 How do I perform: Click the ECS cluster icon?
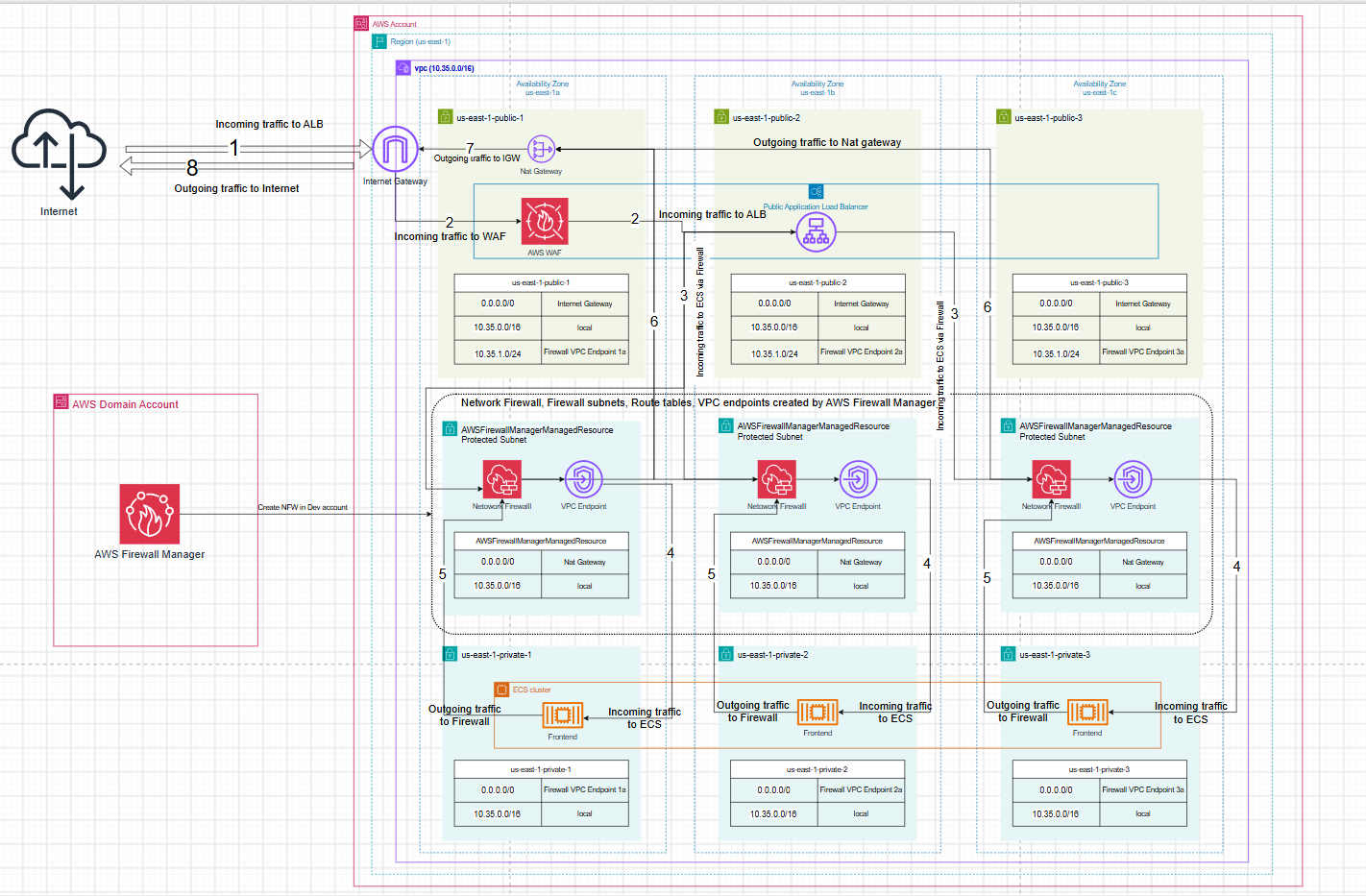click(501, 690)
